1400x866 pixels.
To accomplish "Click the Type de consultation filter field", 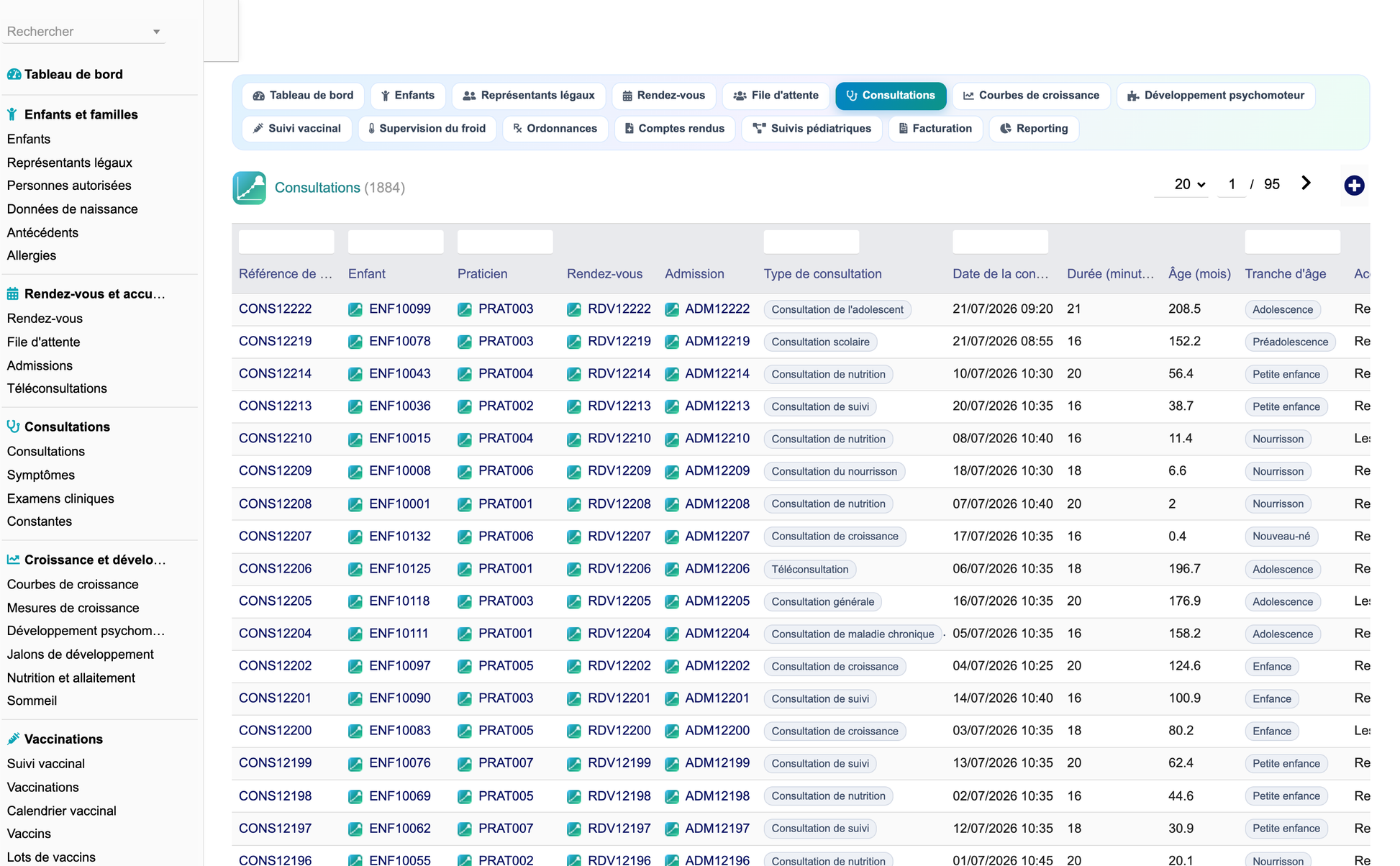I will click(812, 242).
